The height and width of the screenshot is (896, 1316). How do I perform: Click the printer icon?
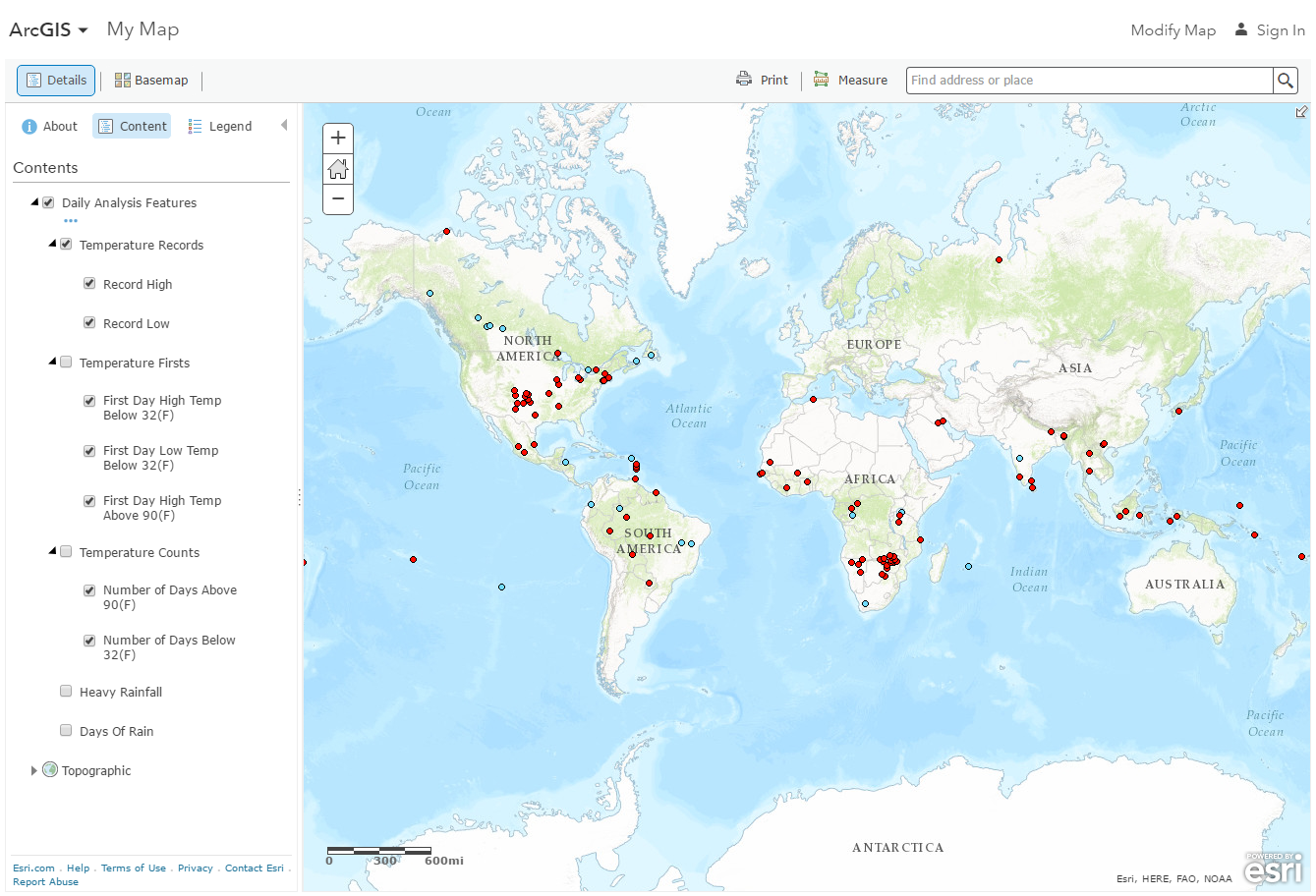click(744, 80)
